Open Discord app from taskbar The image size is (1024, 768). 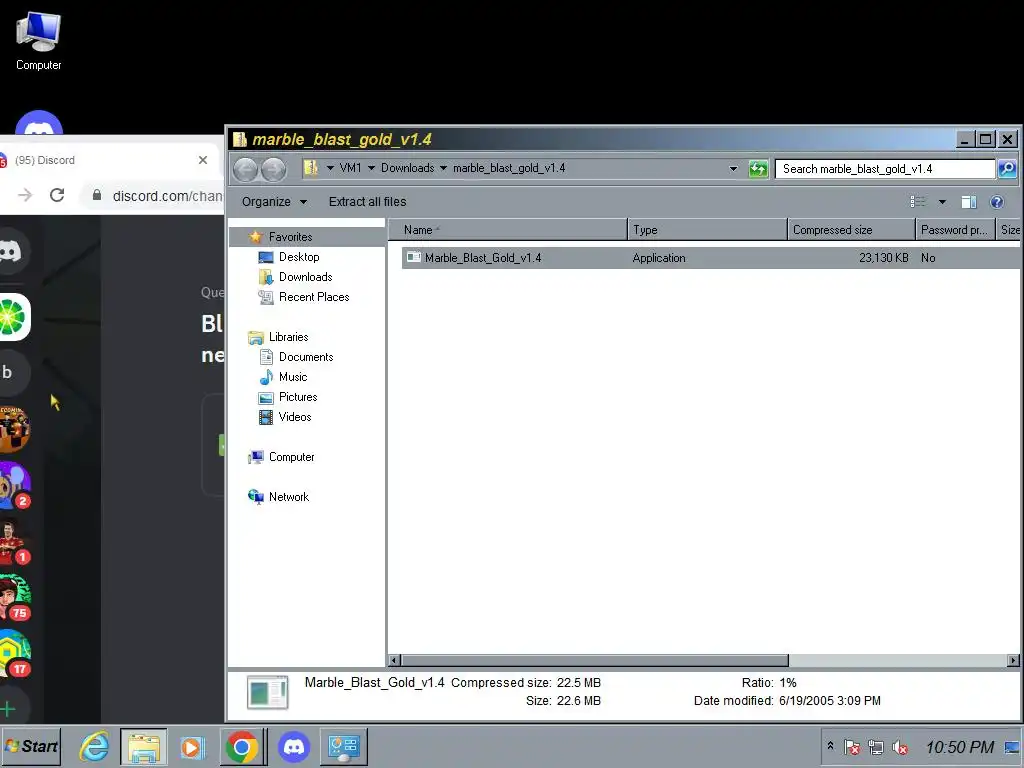click(x=294, y=746)
